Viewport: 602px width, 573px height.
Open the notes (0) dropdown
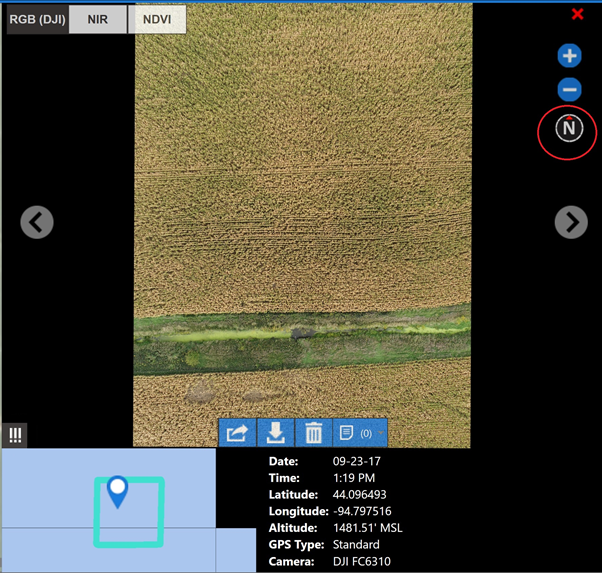[359, 433]
